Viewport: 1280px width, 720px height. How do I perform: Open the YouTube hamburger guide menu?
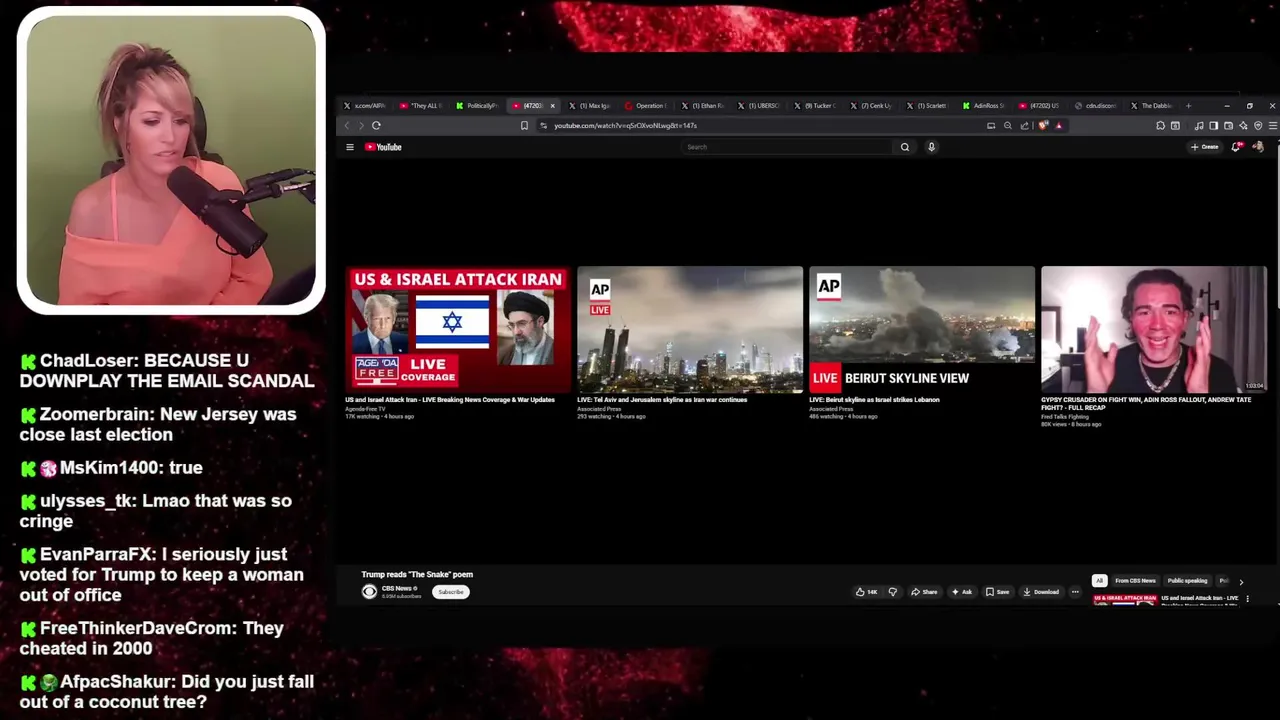coord(350,147)
